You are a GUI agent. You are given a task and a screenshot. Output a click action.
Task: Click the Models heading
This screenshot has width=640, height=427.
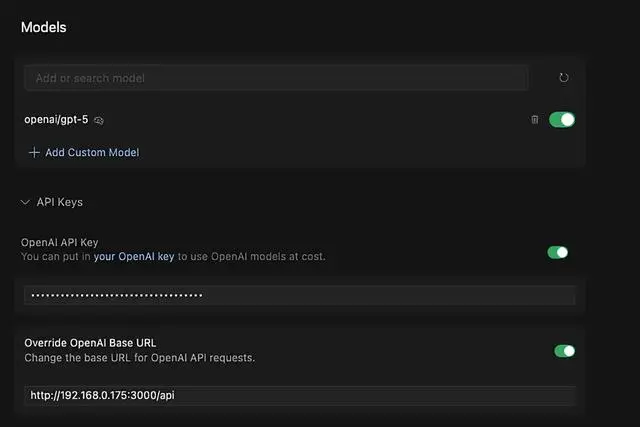(x=44, y=27)
